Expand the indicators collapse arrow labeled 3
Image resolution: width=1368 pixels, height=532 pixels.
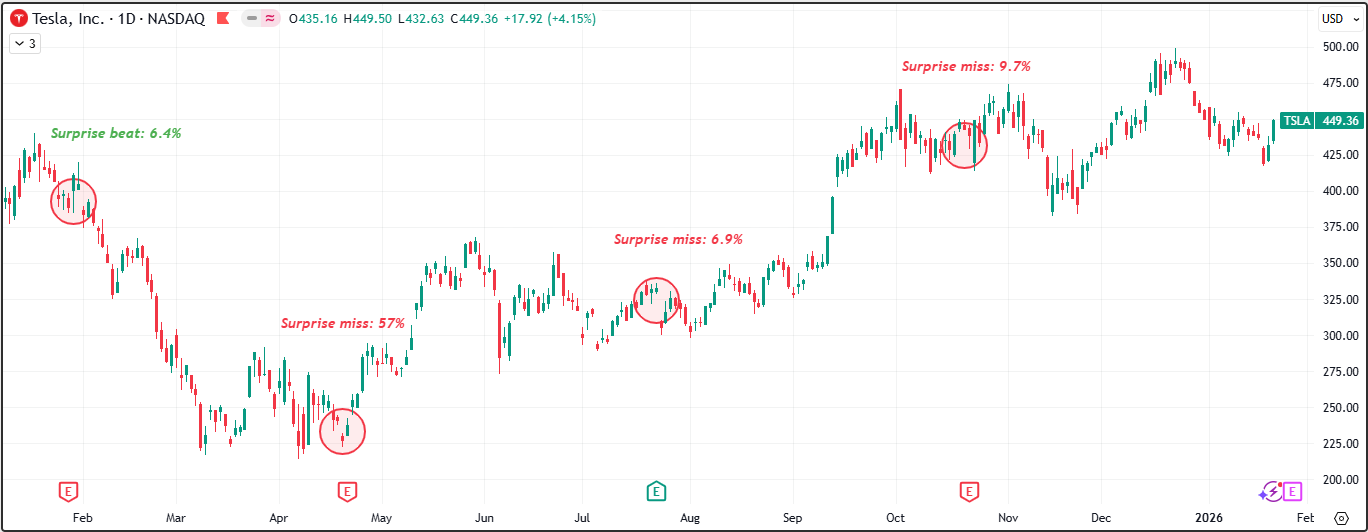click(x=24, y=43)
